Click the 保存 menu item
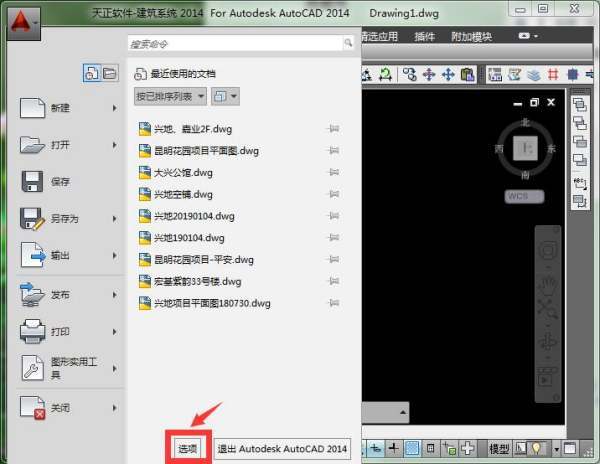The image size is (600, 464). coord(68,182)
